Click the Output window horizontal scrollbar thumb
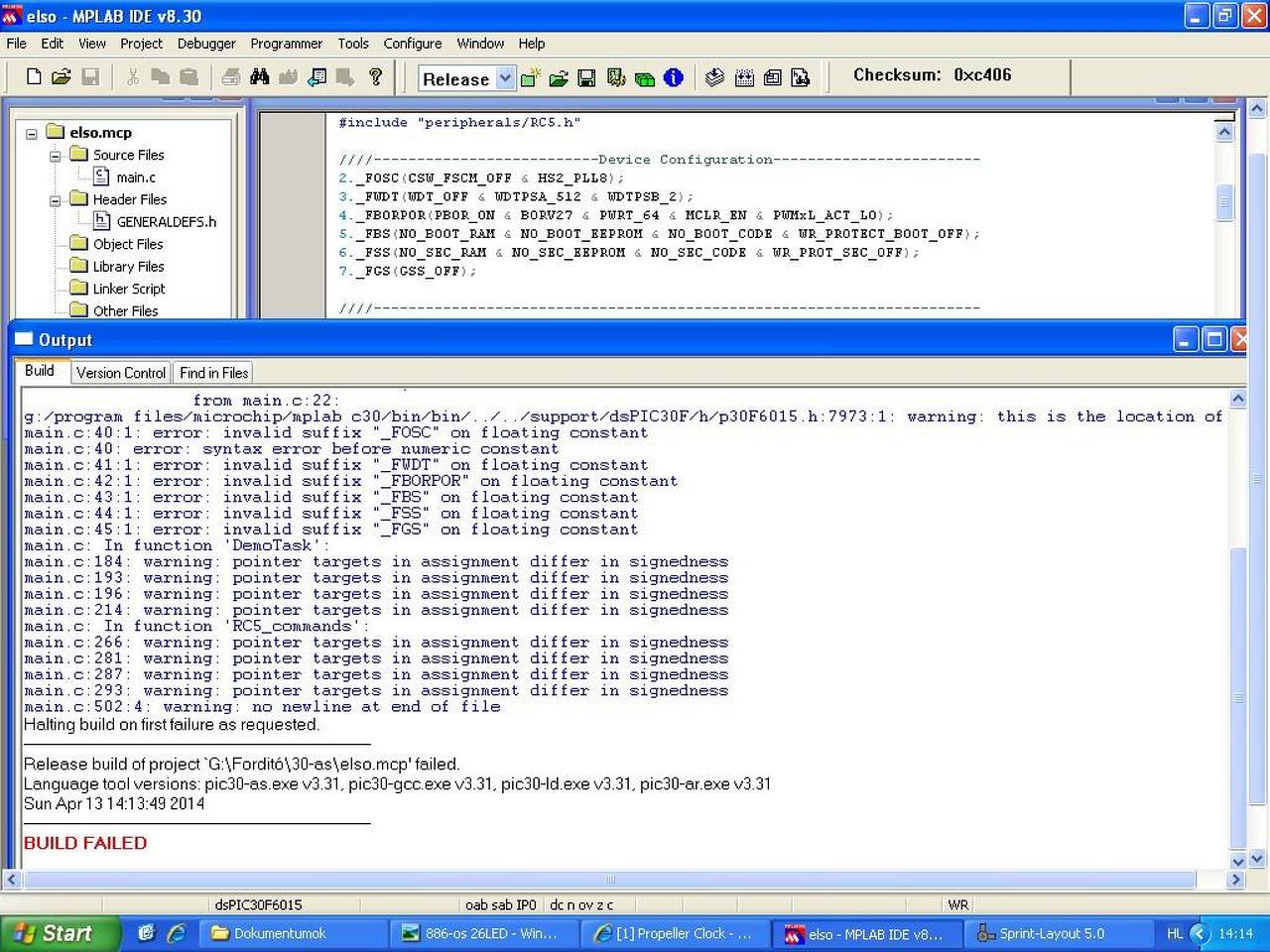The width and height of the screenshot is (1270, 952). (609, 880)
